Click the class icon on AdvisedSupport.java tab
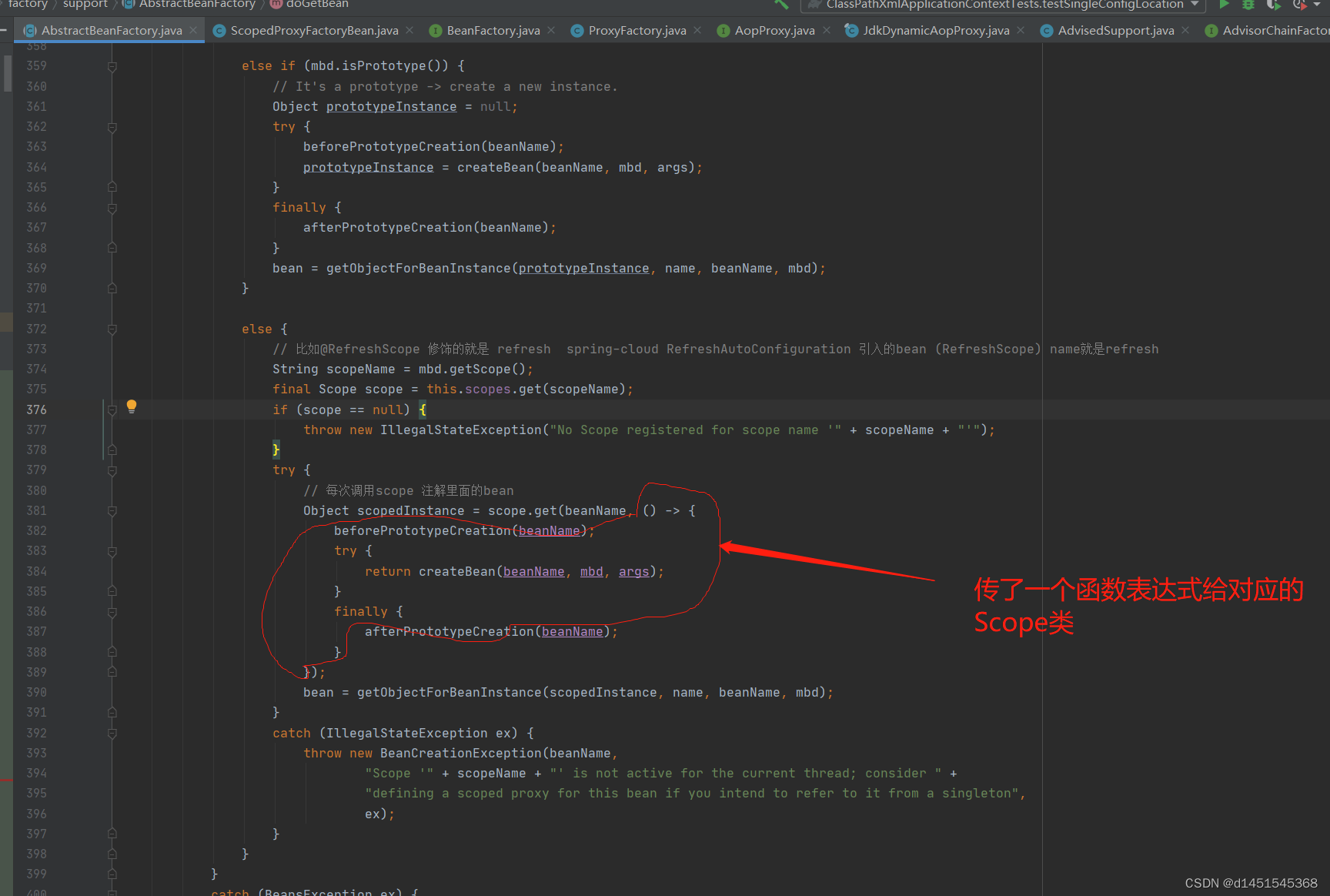Viewport: 1330px width, 896px height. 1047,31
